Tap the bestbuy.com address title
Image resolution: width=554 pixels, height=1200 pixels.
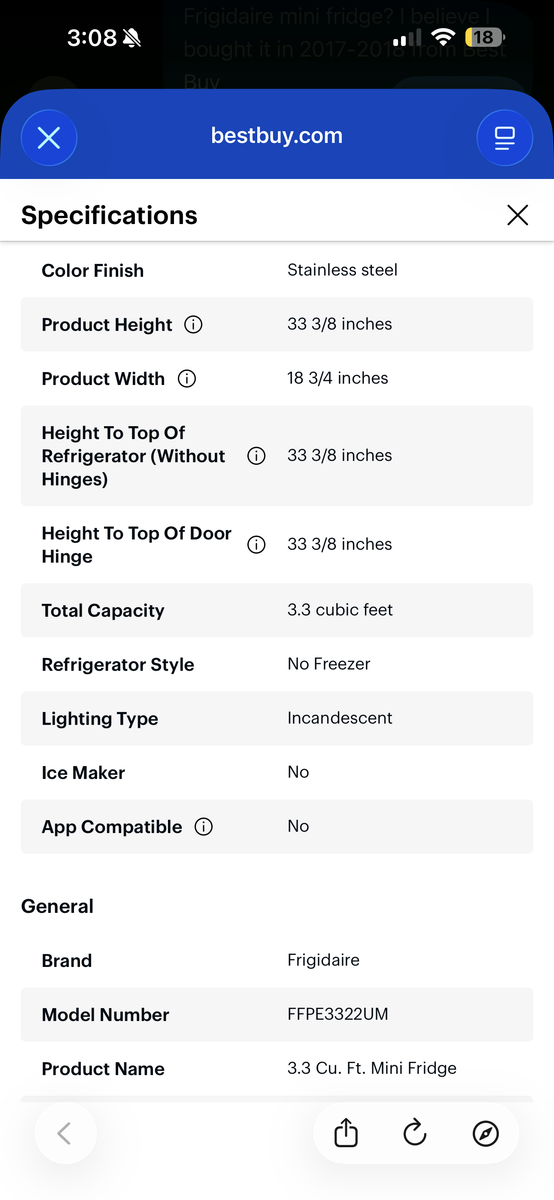coord(277,136)
